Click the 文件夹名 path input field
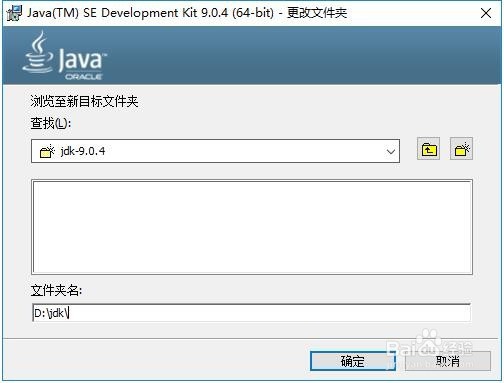The width and height of the screenshot is (504, 383). pyautogui.click(x=252, y=313)
